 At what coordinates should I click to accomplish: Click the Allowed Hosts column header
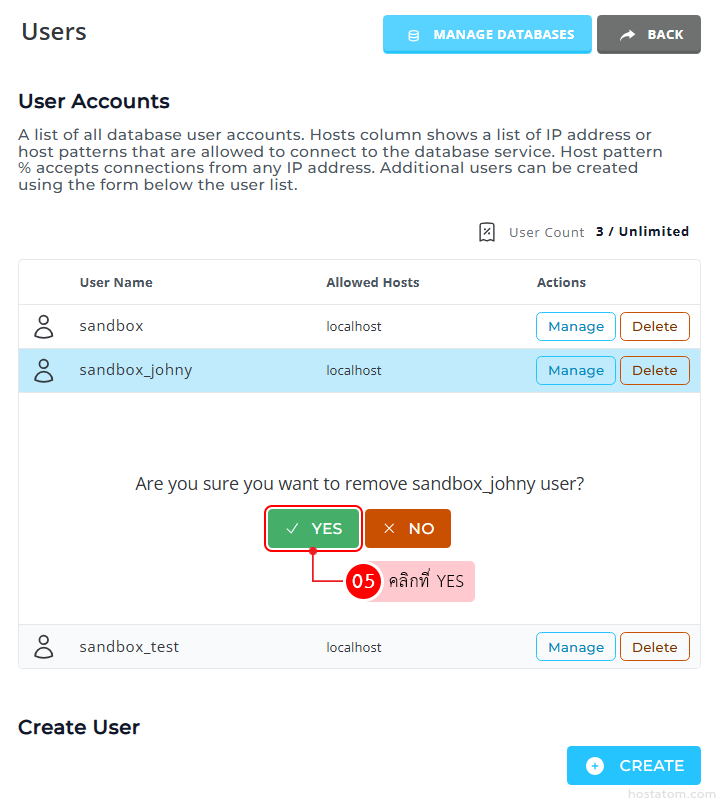(x=373, y=283)
